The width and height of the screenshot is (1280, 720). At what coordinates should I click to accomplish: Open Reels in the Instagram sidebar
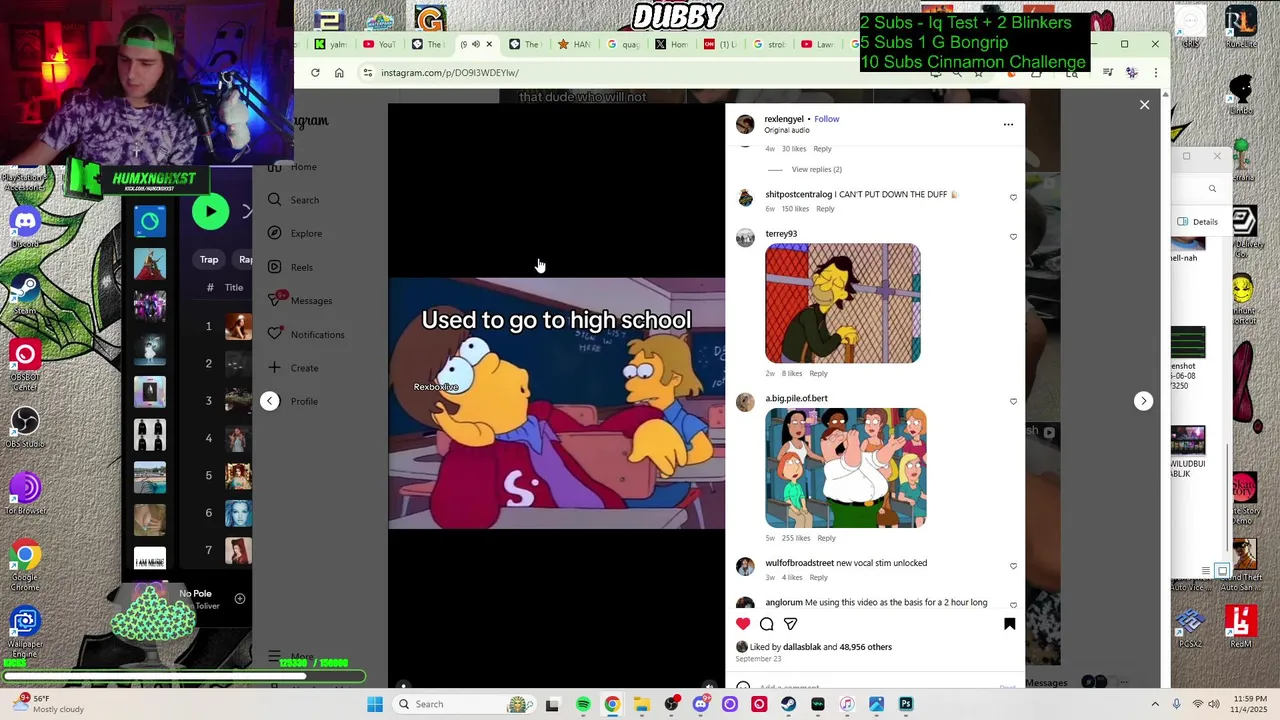pyautogui.click(x=291, y=267)
